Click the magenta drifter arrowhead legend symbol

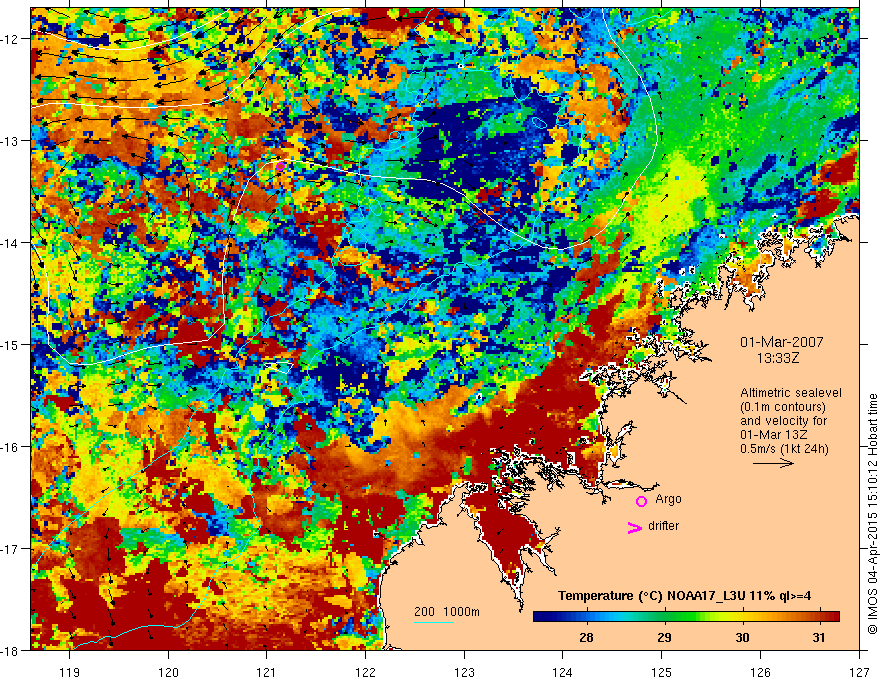click(635, 527)
